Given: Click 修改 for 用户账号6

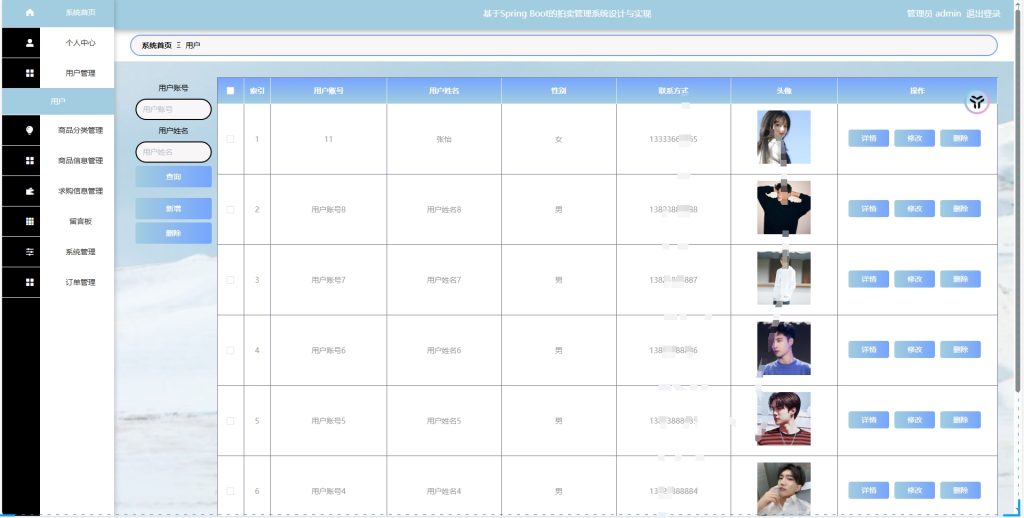Looking at the screenshot, I should coord(914,350).
